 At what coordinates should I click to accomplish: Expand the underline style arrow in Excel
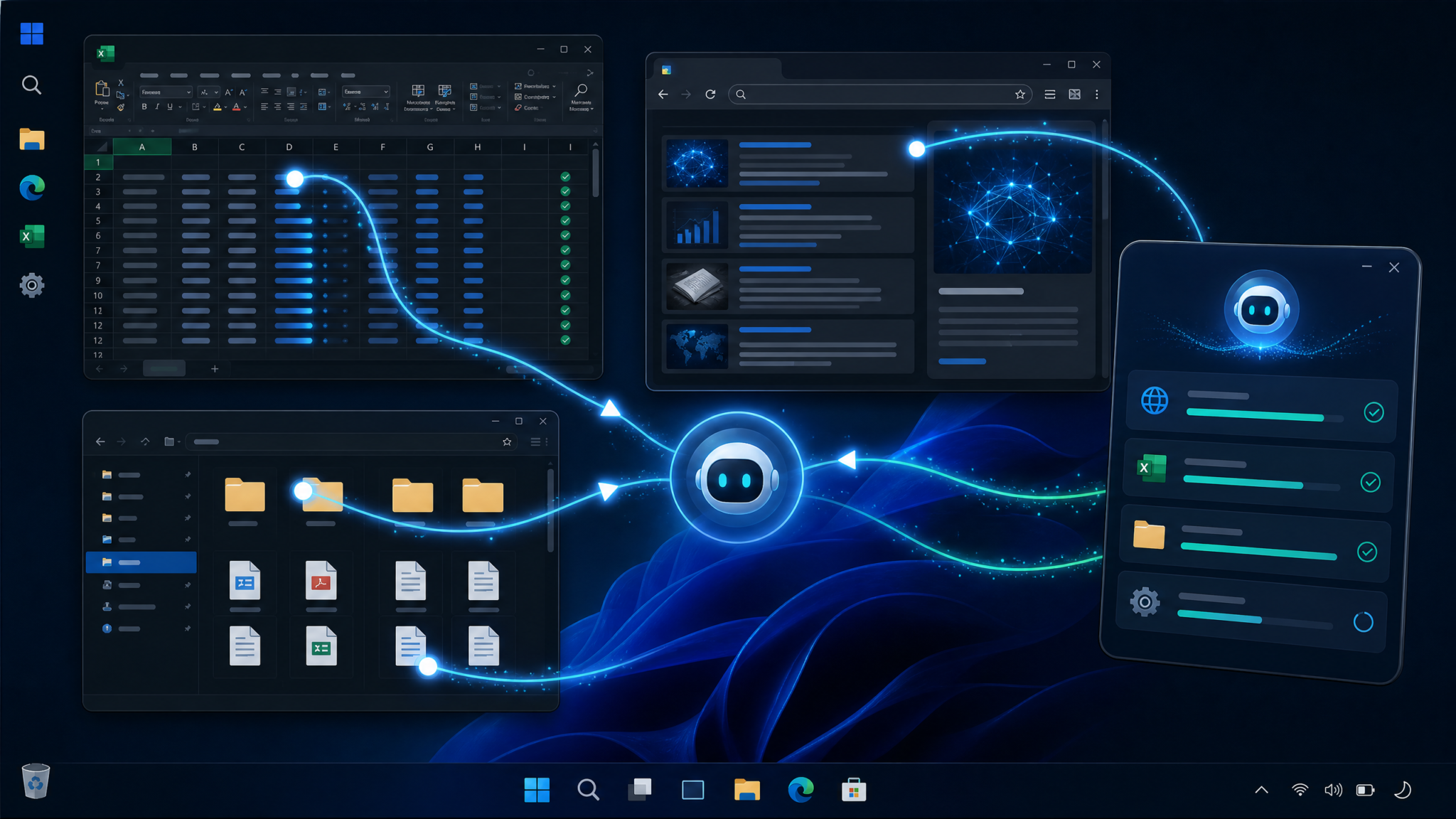click(180, 107)
